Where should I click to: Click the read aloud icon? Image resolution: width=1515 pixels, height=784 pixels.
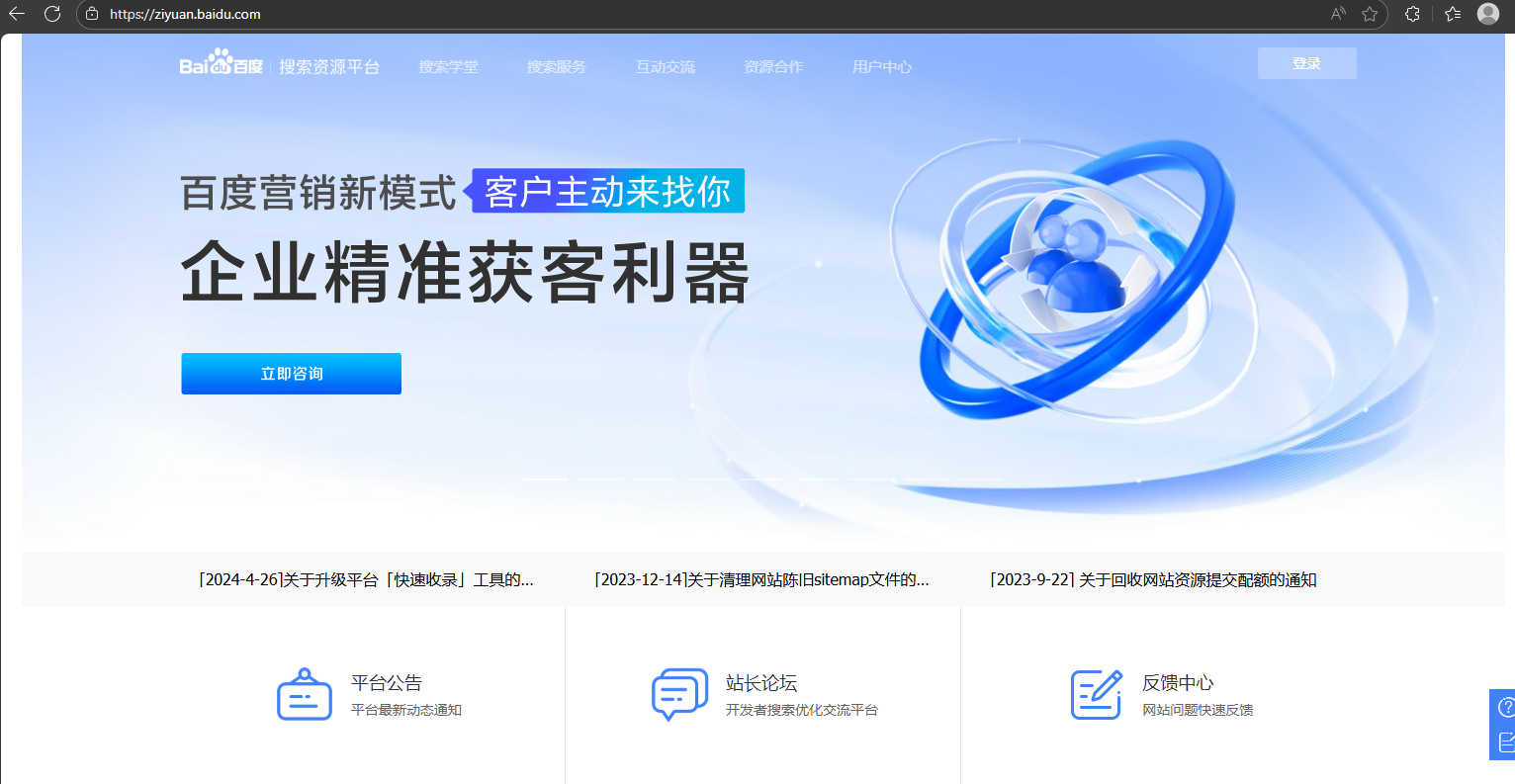1338,14
